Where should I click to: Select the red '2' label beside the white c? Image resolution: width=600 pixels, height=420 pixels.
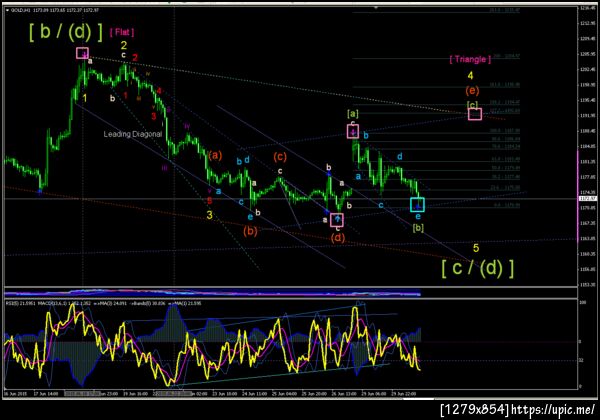pyautogui.click(x=135, y=58)
